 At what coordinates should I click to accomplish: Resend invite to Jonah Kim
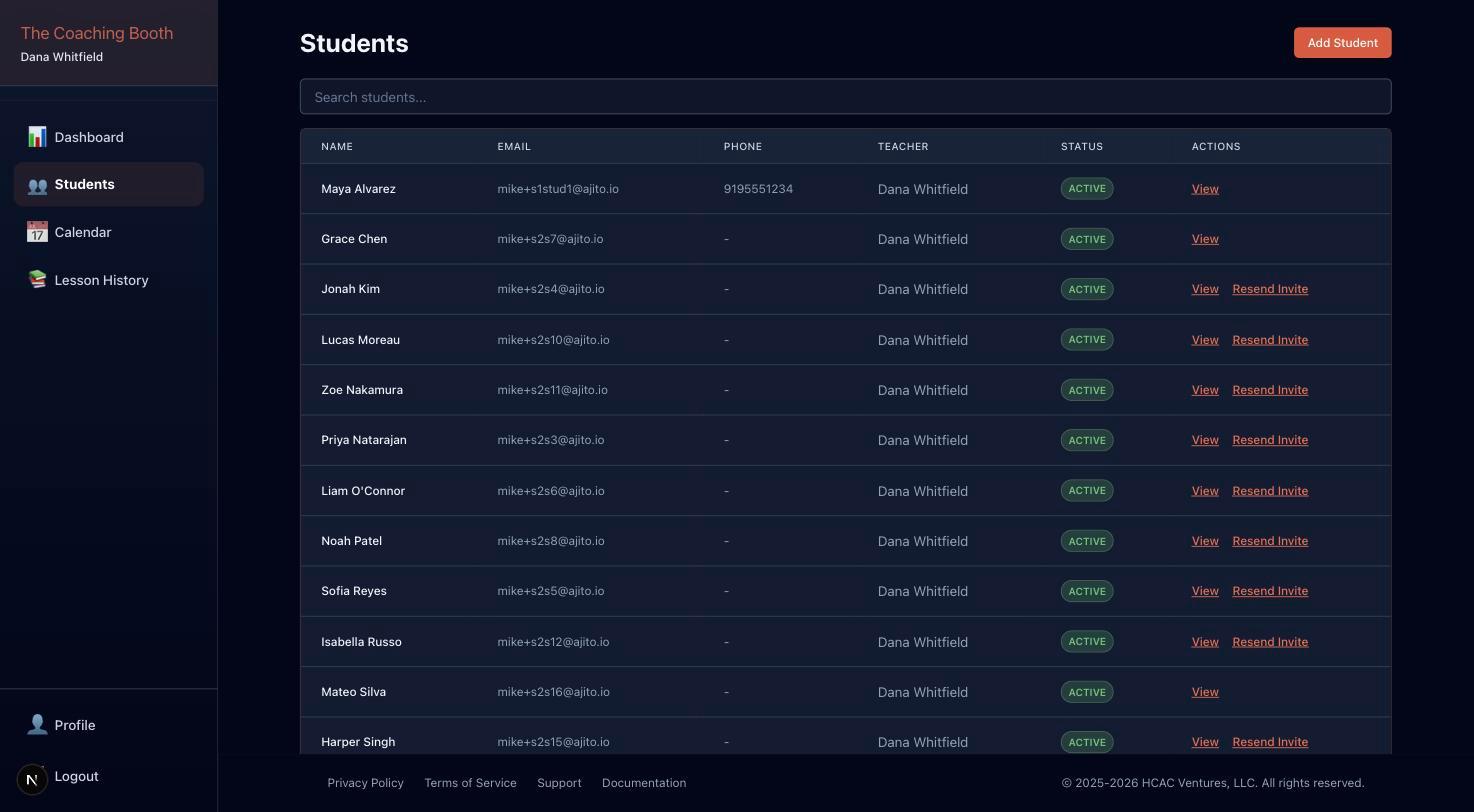coord(1269,289)
